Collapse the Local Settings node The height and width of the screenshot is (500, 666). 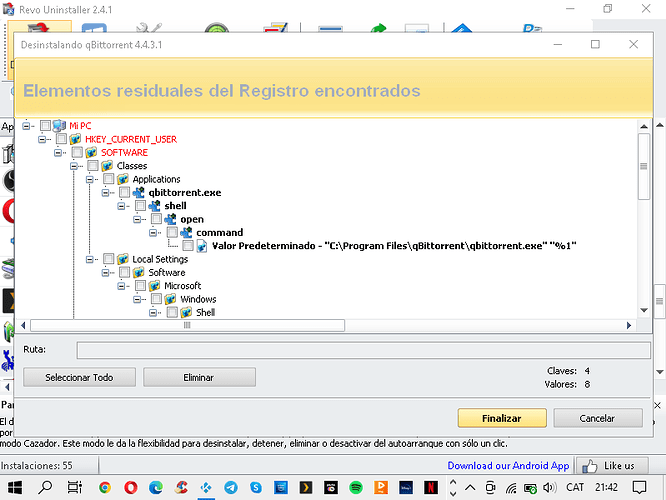coord(90,259)
